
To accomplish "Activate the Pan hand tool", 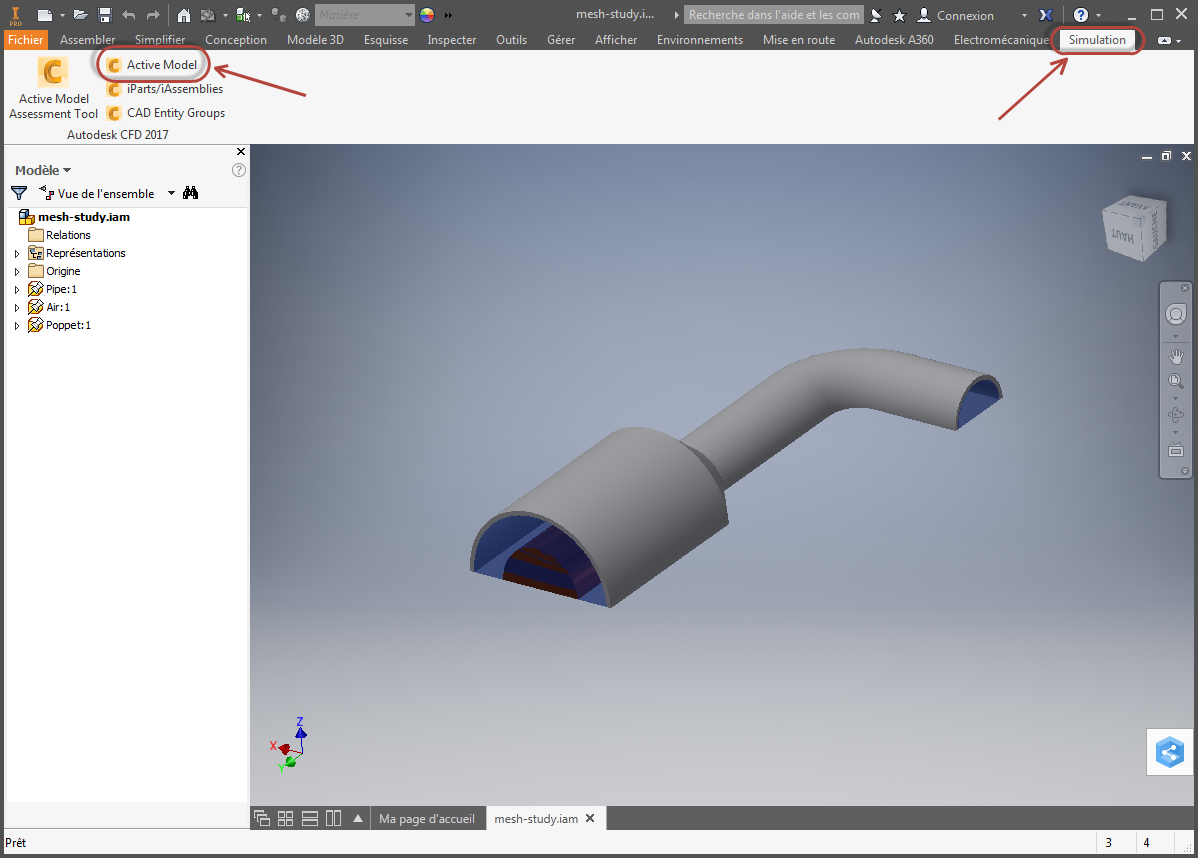I will coord(1176,357).
